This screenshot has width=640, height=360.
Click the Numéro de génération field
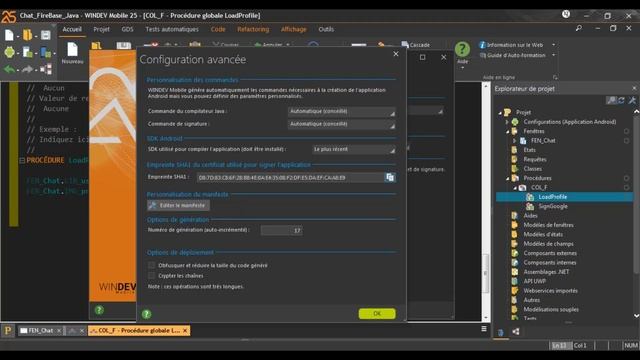pos(282,231)
